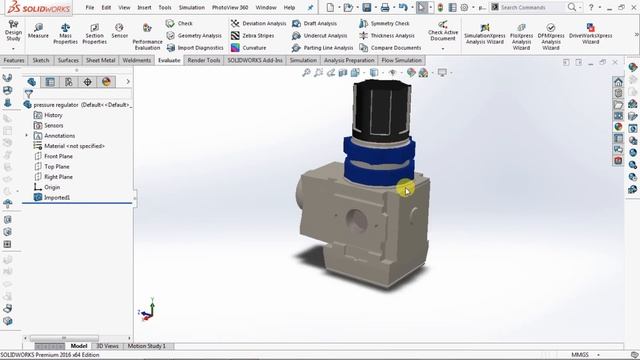Image resolution: width=640 pixels, height=360 pixels.
Task: Open Mass Properties
Action: (65, 33)
